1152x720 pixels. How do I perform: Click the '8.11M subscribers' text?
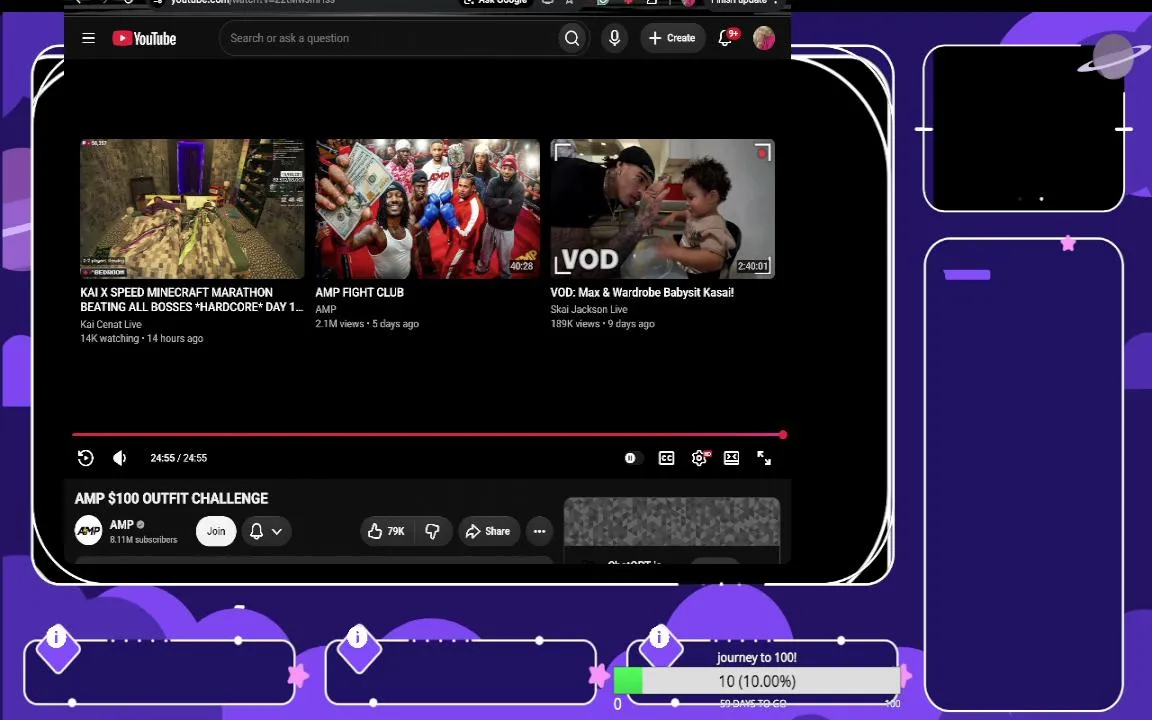click(x=143, y=539)
